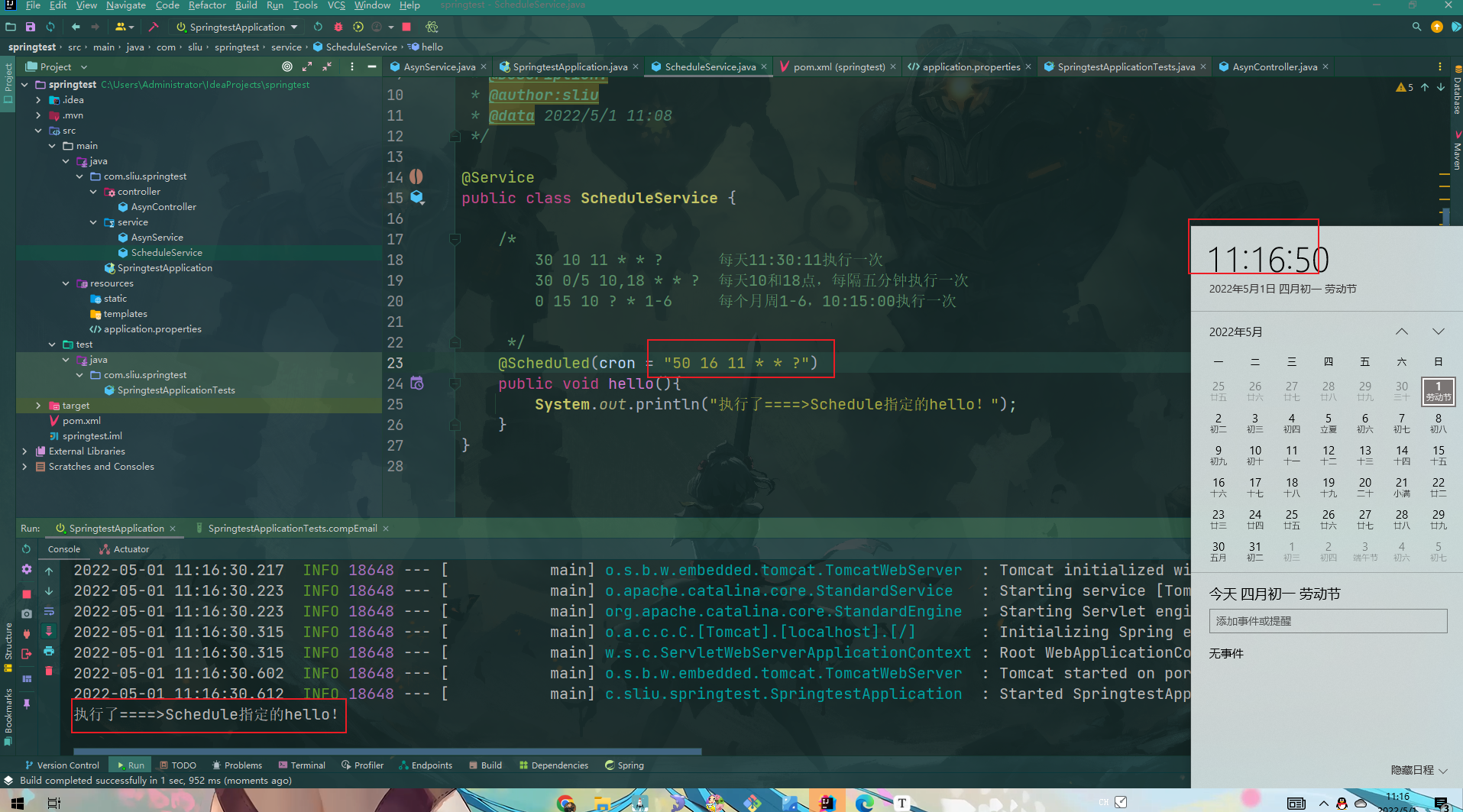
Task: Expand the .mvn folder
Action: tap(38, 115)
